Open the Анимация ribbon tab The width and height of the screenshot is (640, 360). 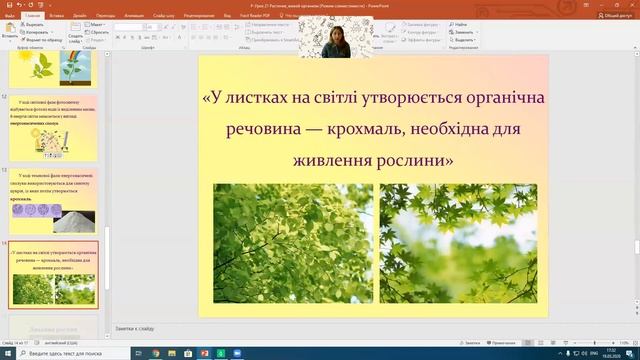pos(134,16)
